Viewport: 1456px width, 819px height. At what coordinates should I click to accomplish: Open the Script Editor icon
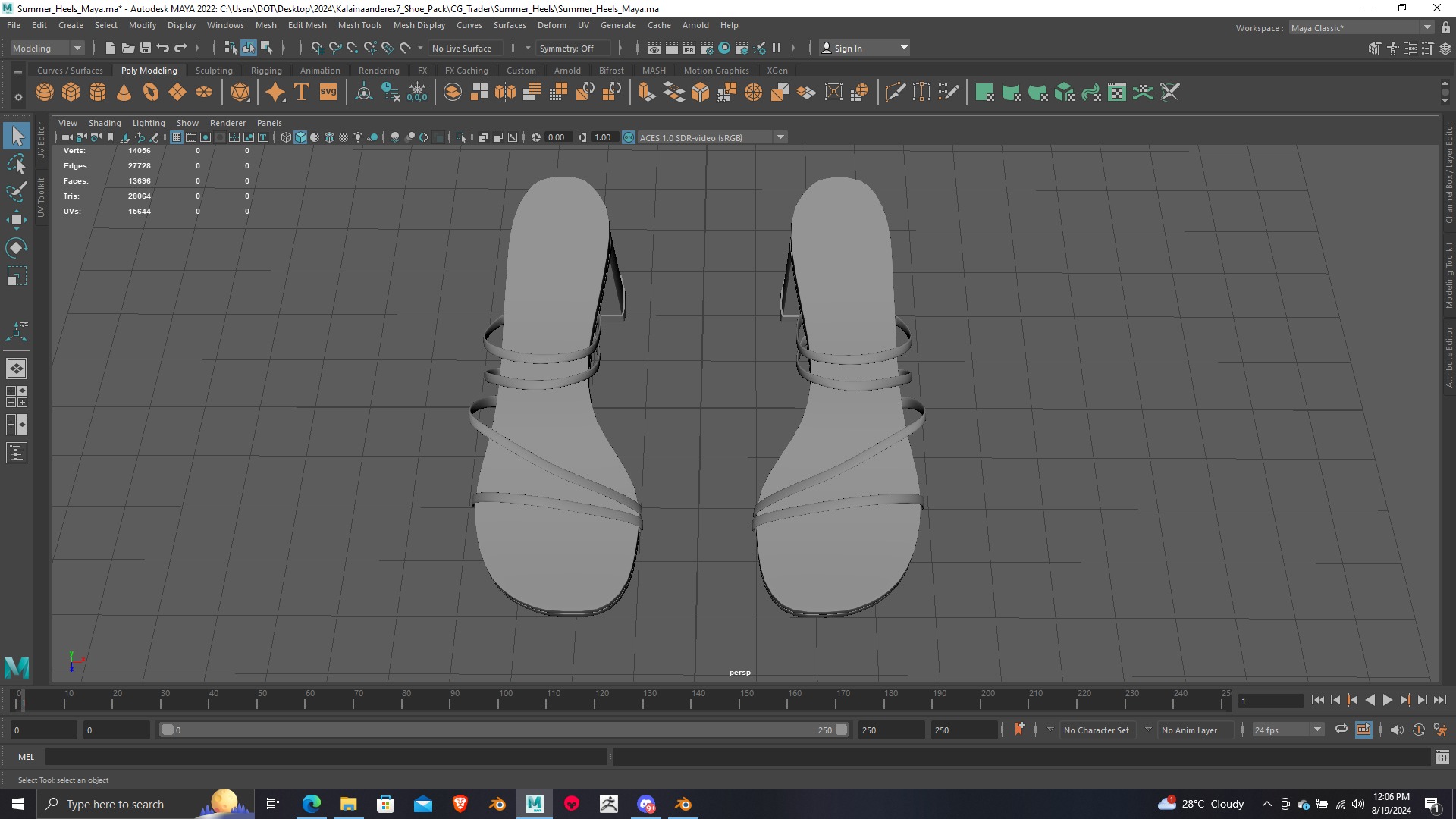pyautogui.click(x=1442, y=757)
